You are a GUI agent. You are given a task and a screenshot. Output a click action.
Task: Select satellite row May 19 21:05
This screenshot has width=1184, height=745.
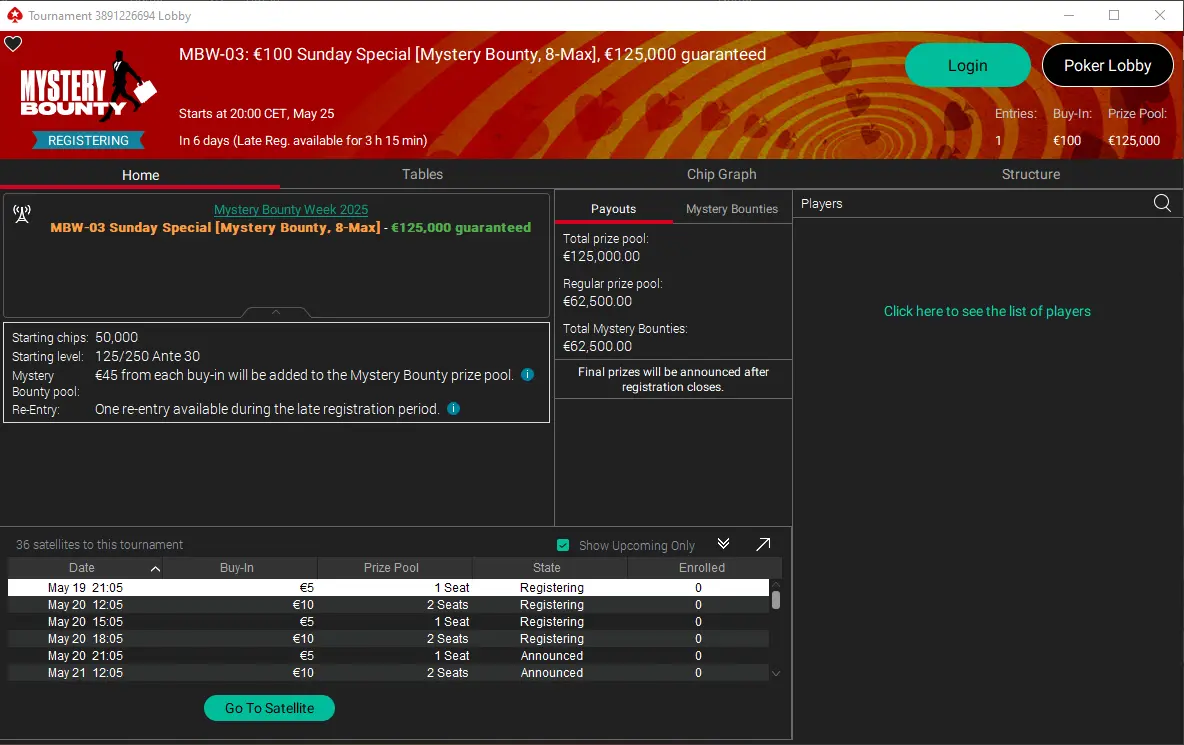tap(388, 587)
